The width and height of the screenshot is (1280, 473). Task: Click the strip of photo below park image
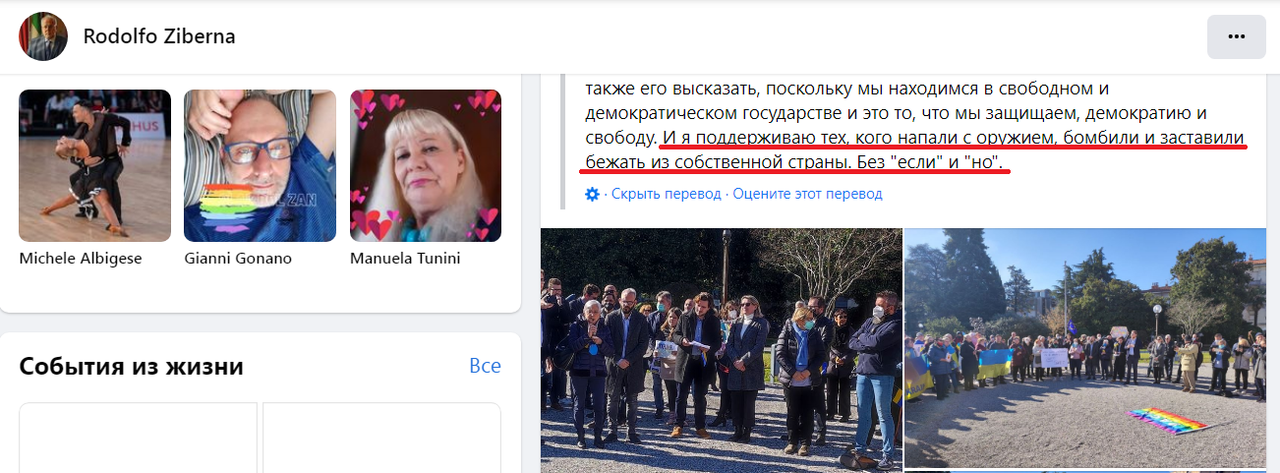point(1085,471)
